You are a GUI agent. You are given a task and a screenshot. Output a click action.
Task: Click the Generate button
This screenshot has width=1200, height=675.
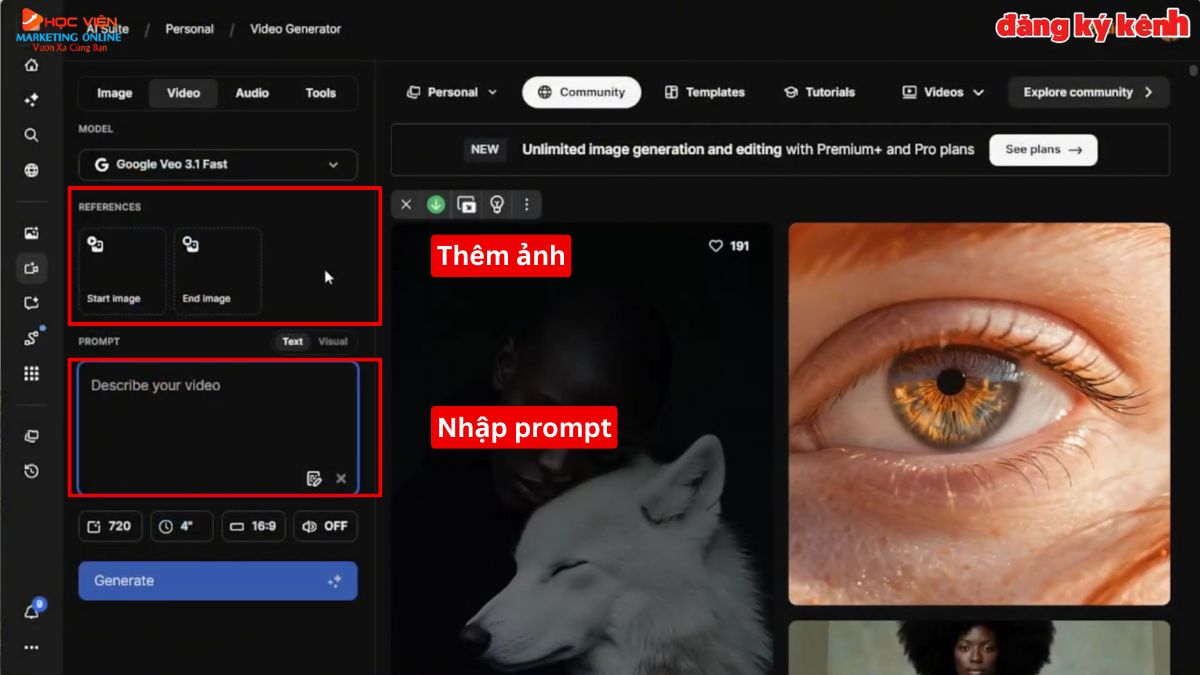click(217, 580)
